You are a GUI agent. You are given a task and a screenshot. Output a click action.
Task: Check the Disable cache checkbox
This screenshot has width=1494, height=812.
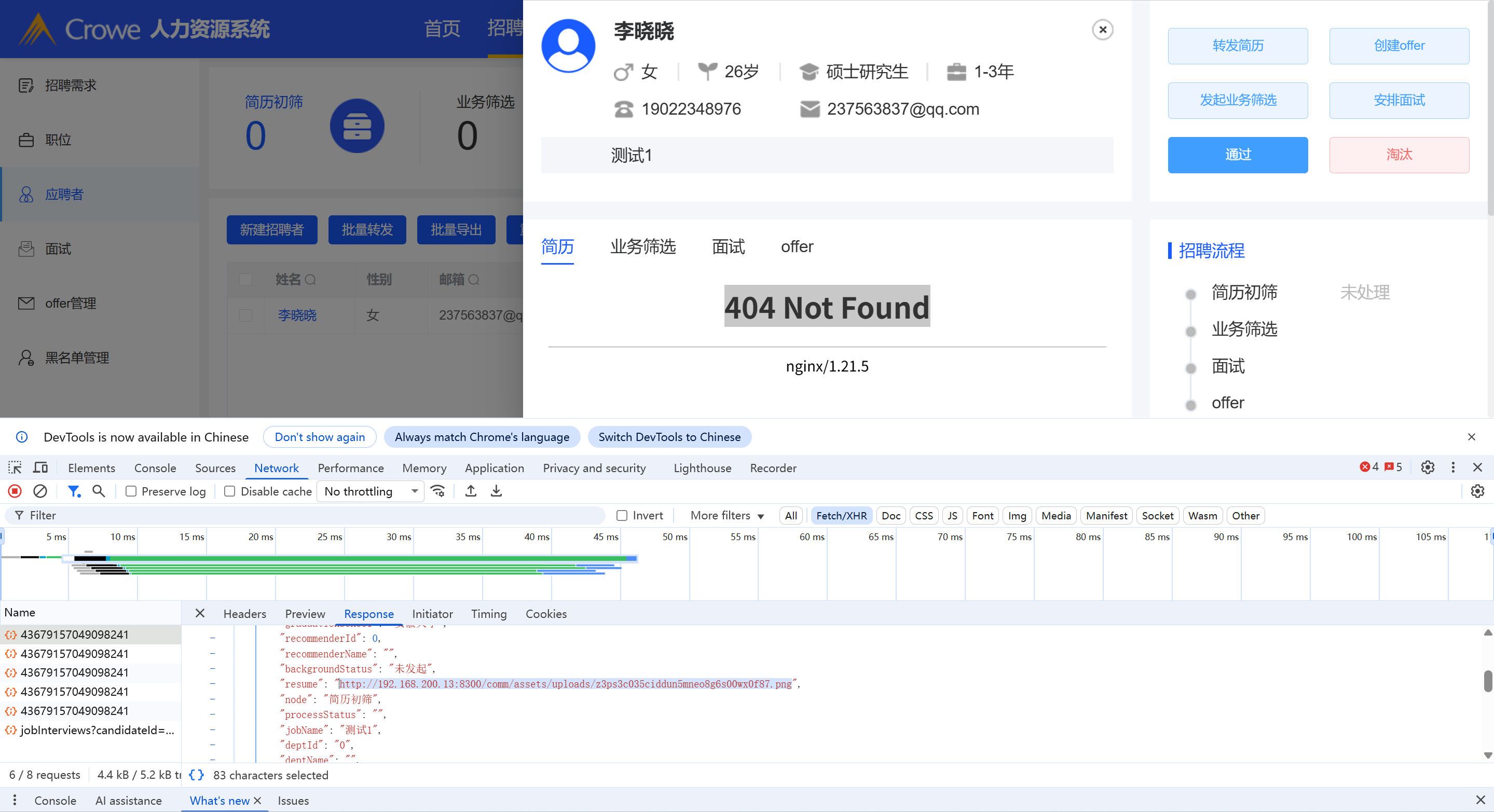tap(230, 491)
